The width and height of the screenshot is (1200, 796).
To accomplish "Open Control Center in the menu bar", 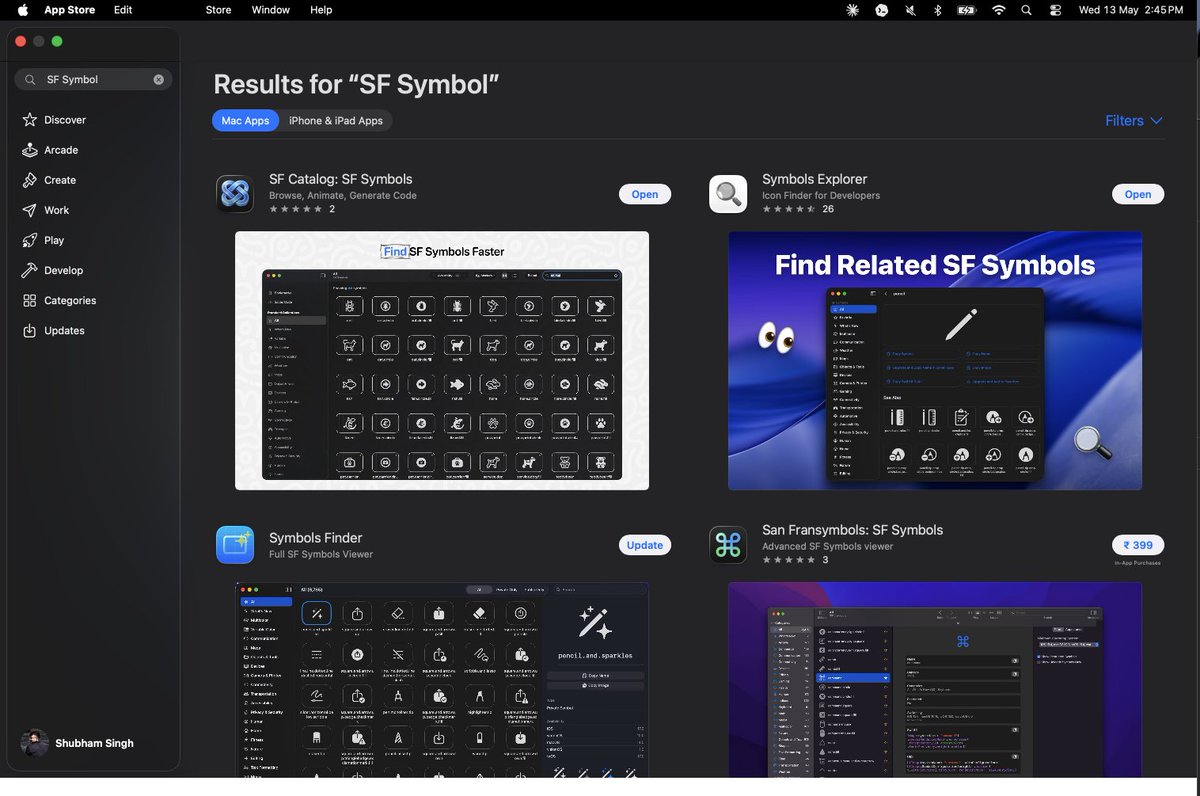I will click(1055, 10).
